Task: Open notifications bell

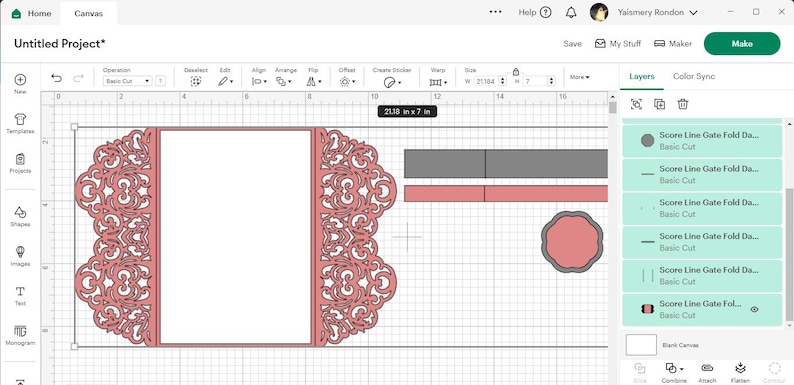Action: (x=571, y=13)
